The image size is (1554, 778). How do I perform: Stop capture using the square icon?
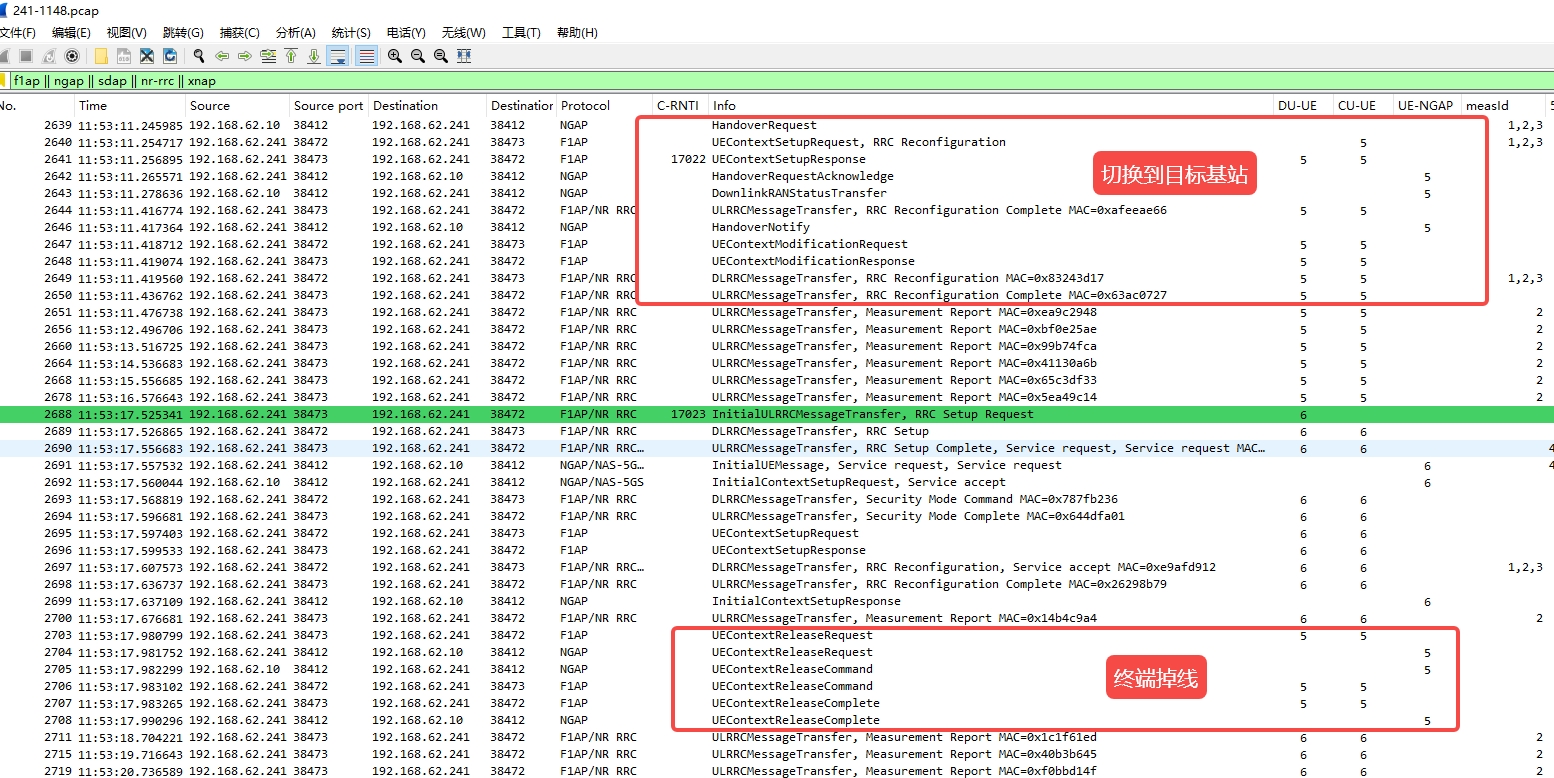coord(26,56)
